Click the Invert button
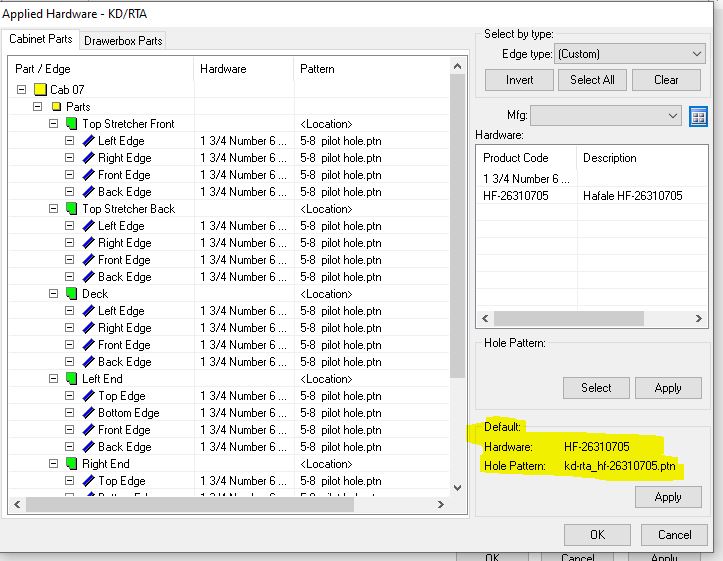723x561 pixels. [x=519, y=80]
